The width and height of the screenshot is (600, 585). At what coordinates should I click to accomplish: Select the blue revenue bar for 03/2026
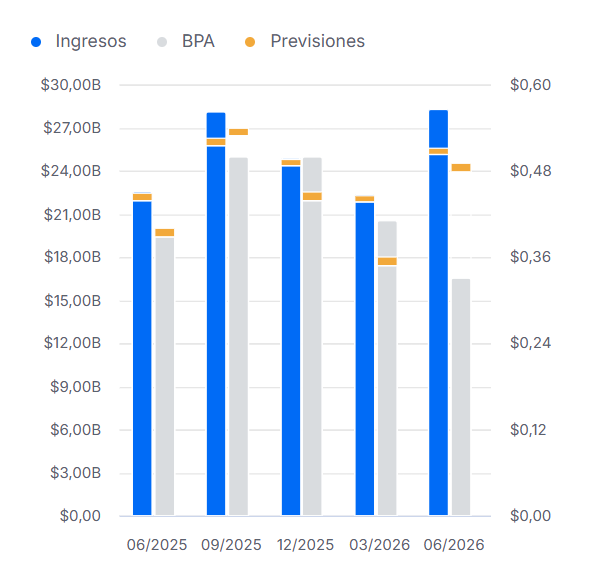coord(365,355)
